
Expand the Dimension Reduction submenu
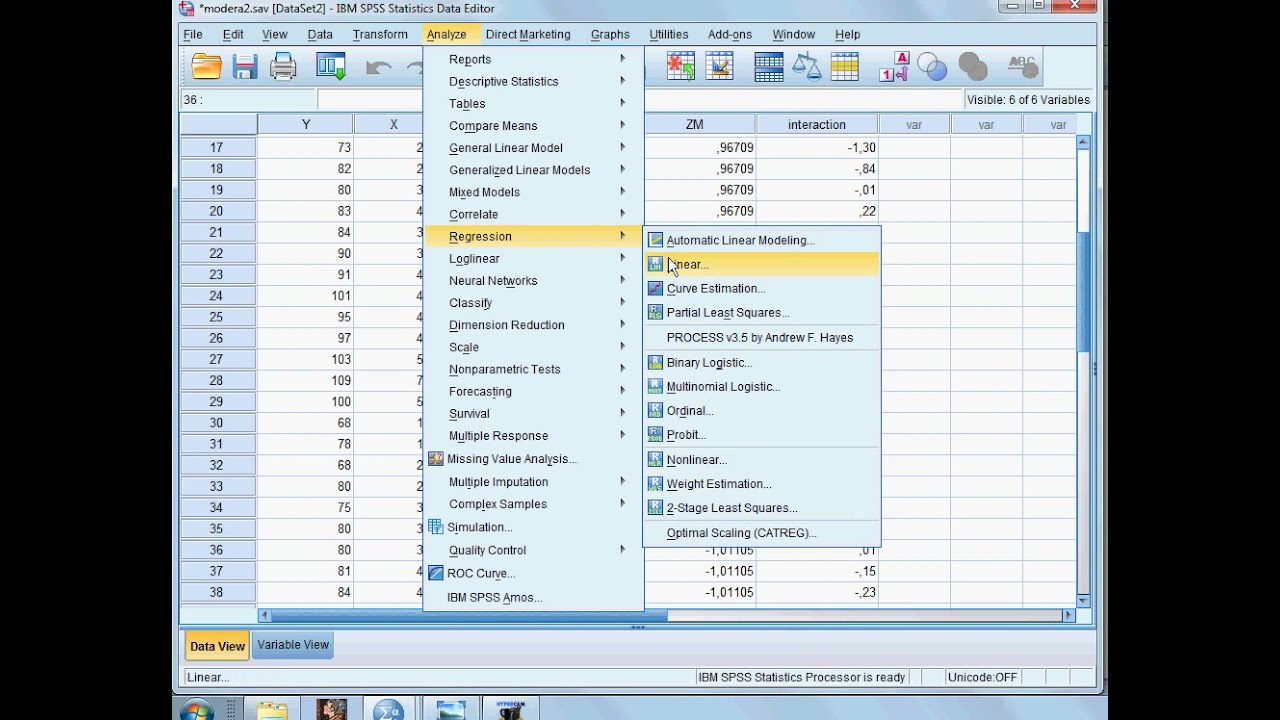pos(532,324)
